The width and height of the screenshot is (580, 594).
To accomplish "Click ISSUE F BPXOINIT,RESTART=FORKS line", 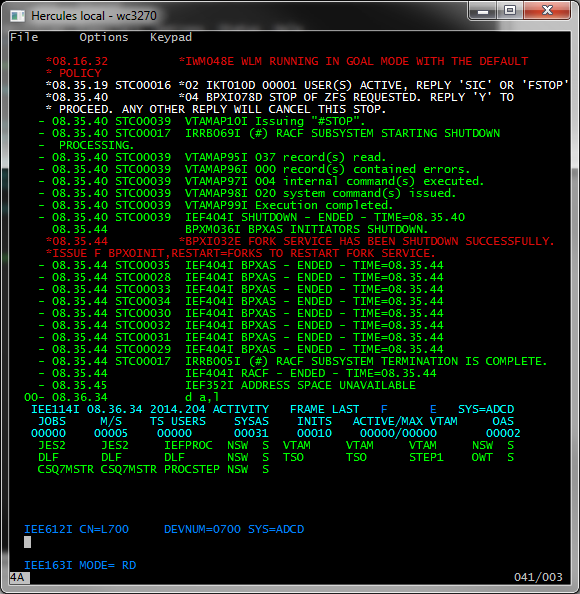I will click(x=241, y=253).
